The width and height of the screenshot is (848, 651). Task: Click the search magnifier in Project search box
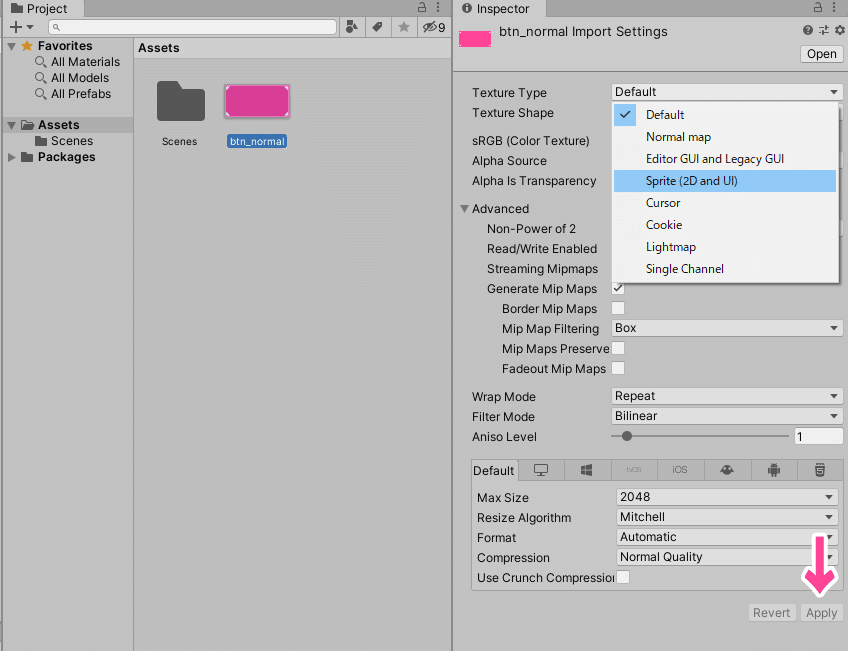point(56,27)
